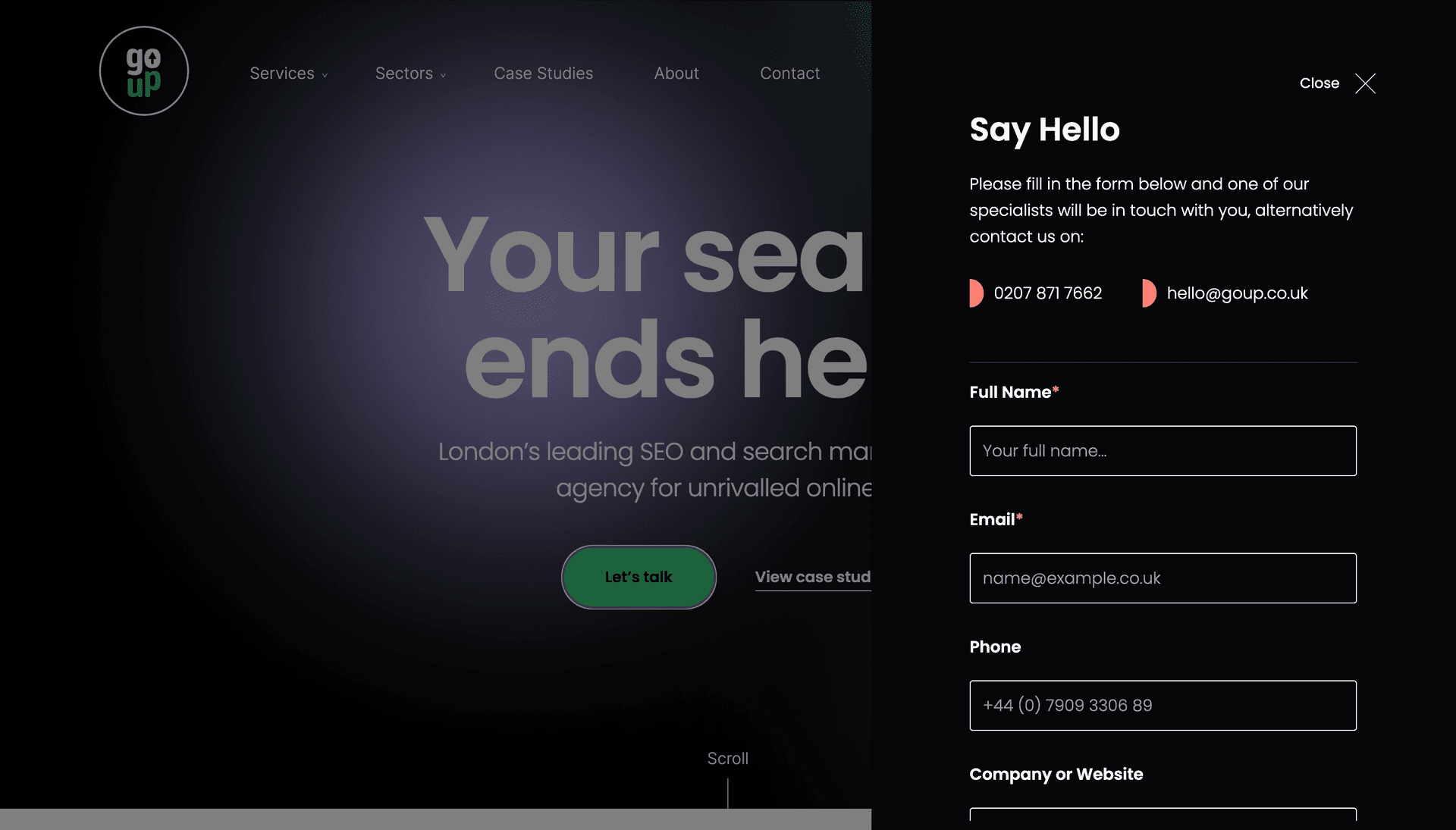
Task: Click the green 'Let's talk' button
Action: (x=638, y=576)
